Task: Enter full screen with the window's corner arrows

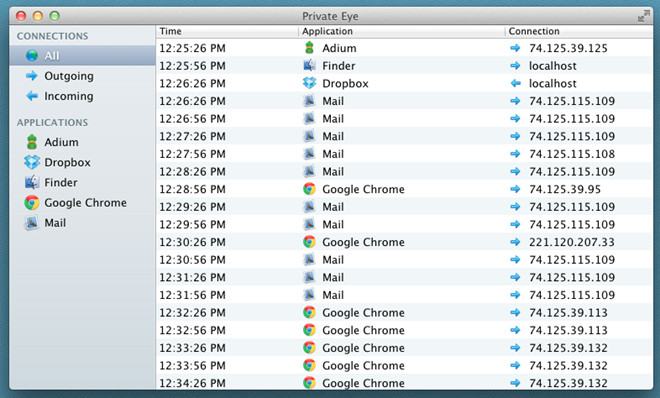Action: tap(643, 16)
